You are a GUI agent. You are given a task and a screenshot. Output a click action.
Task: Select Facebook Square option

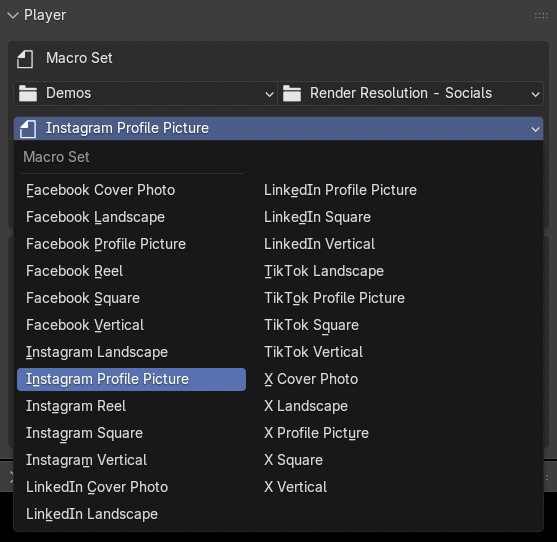[x=131, y=298]
